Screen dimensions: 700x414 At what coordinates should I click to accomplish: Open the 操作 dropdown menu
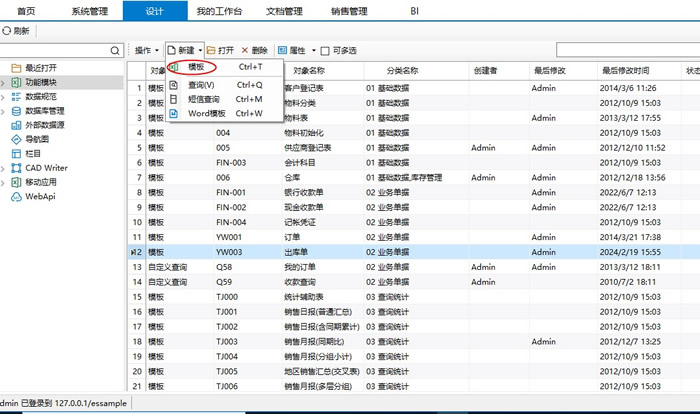coord(146,50)
